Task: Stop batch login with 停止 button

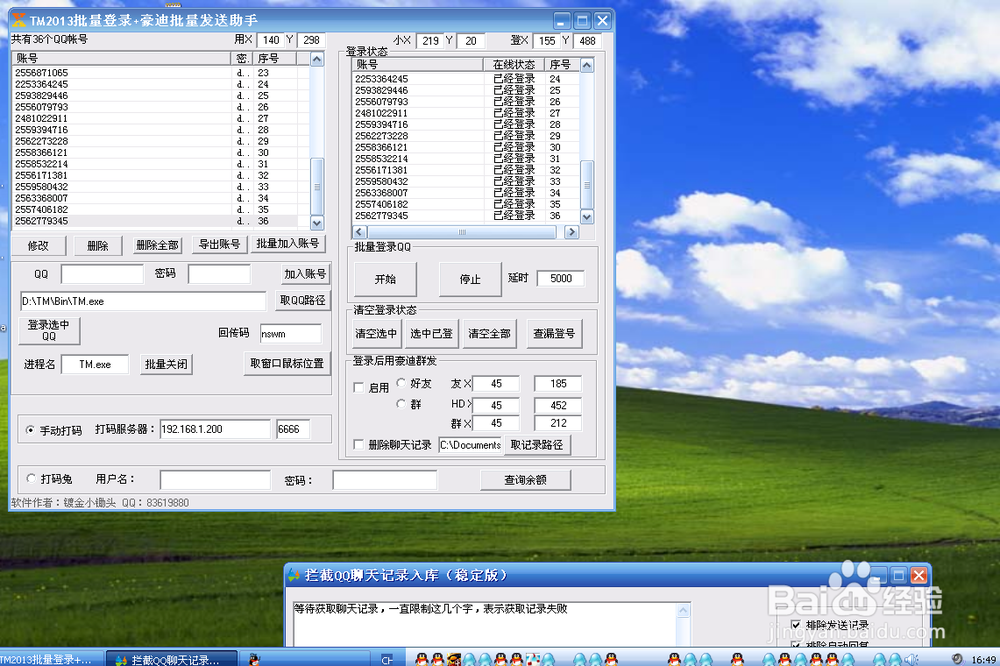Action: coord(470,279)
